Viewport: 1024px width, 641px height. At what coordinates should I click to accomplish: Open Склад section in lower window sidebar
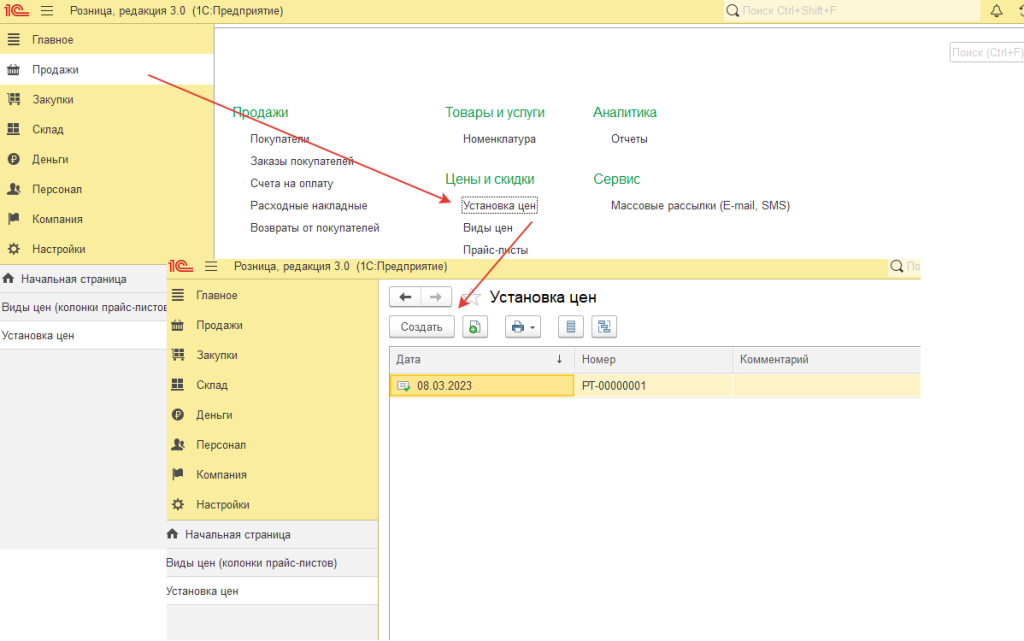pyautogui.click(x=272, y=385)
